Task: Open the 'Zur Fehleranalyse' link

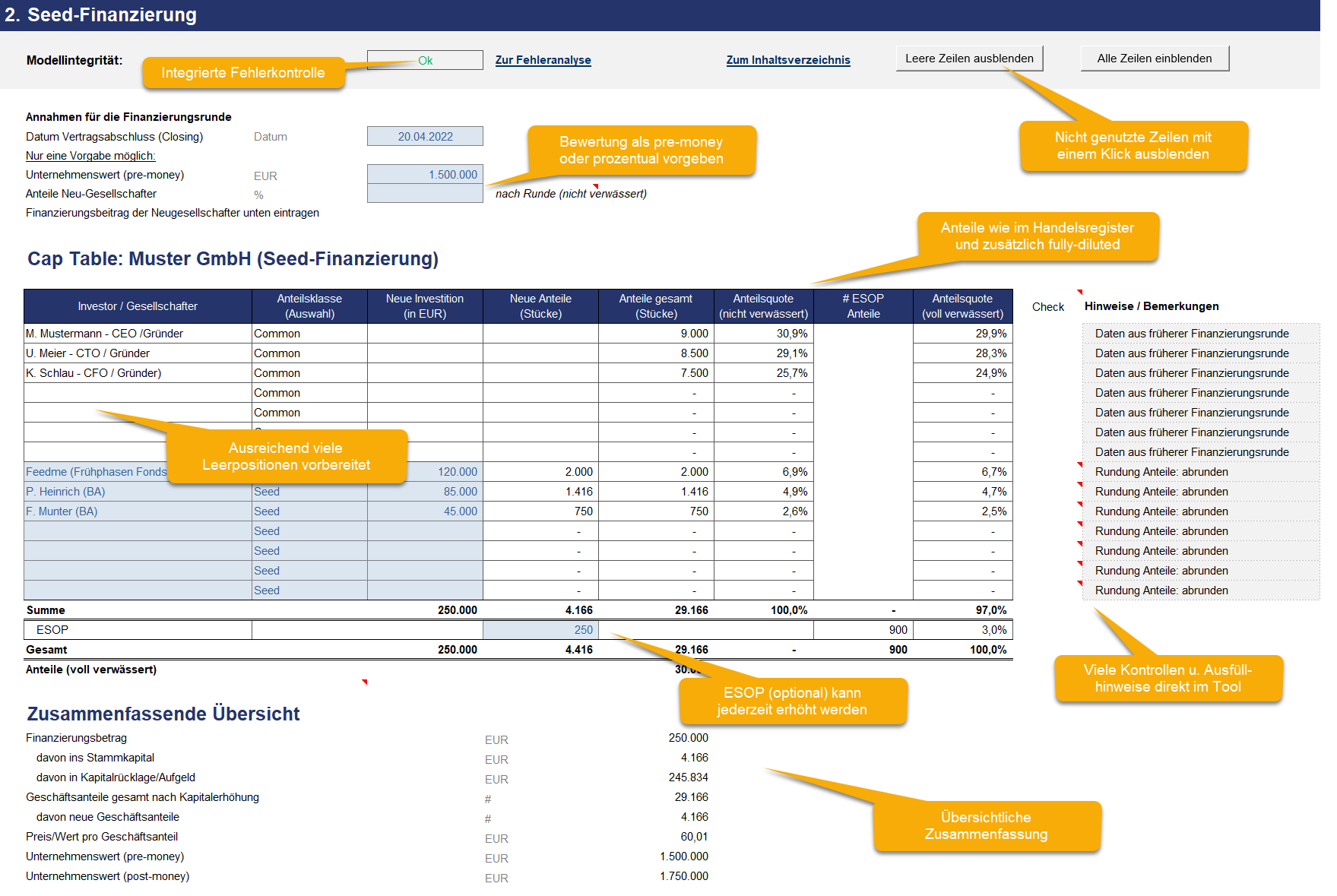Action: 543,60
